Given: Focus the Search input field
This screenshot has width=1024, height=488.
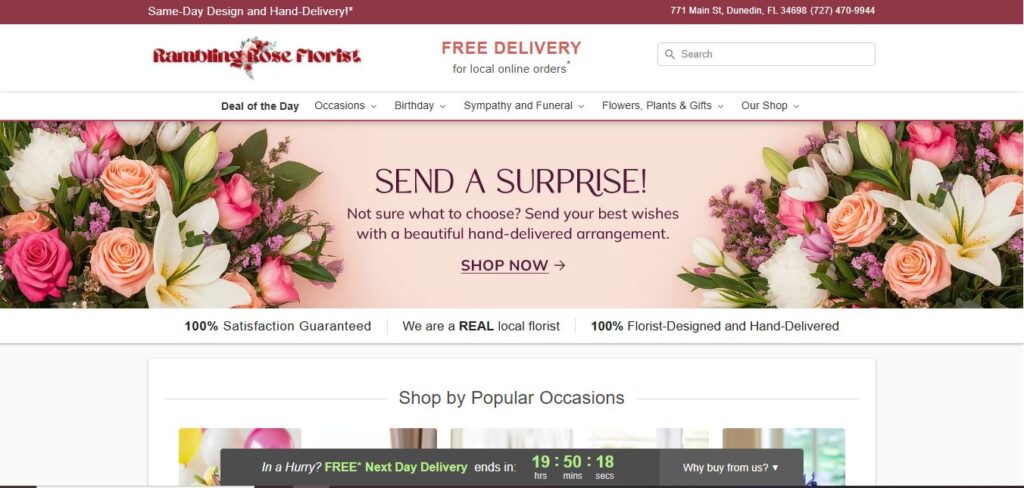Looking at the screenshot, I should (766, 54).
